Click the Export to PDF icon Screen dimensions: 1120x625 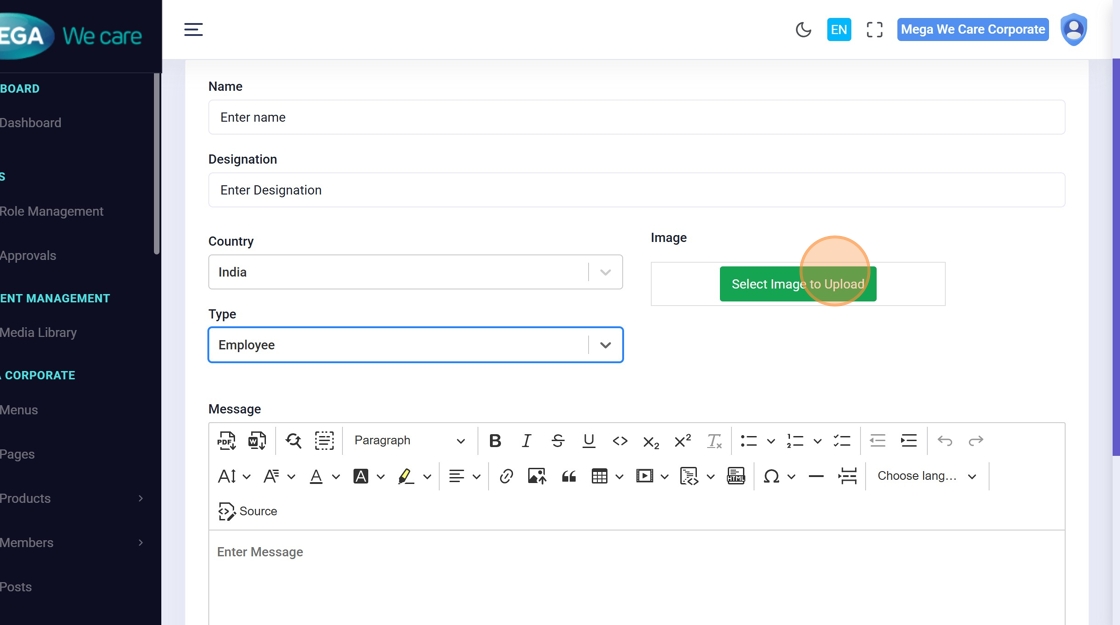227,441
